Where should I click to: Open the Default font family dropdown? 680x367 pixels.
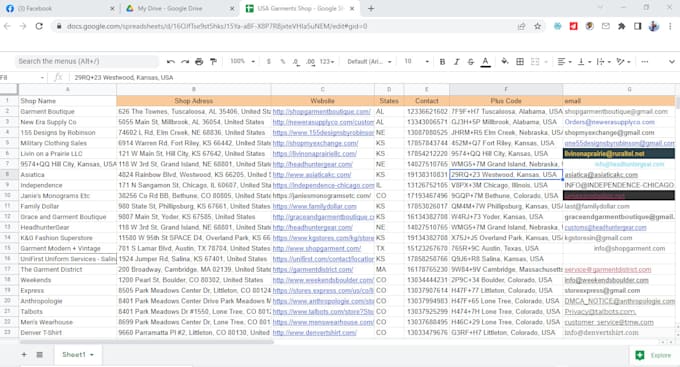coord(369,62)
